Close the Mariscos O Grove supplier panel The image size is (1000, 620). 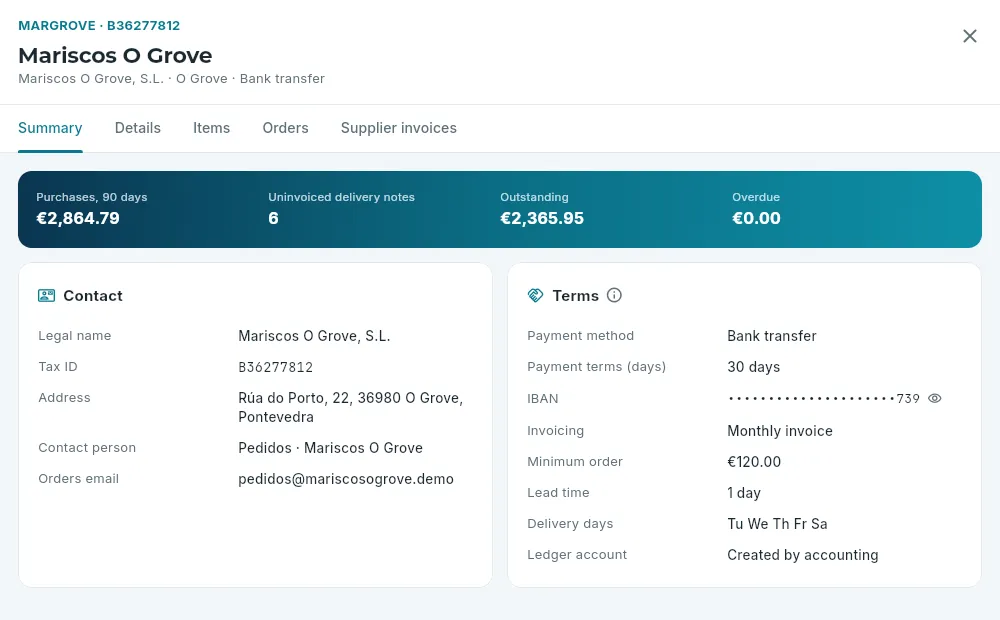pos(969,36)
